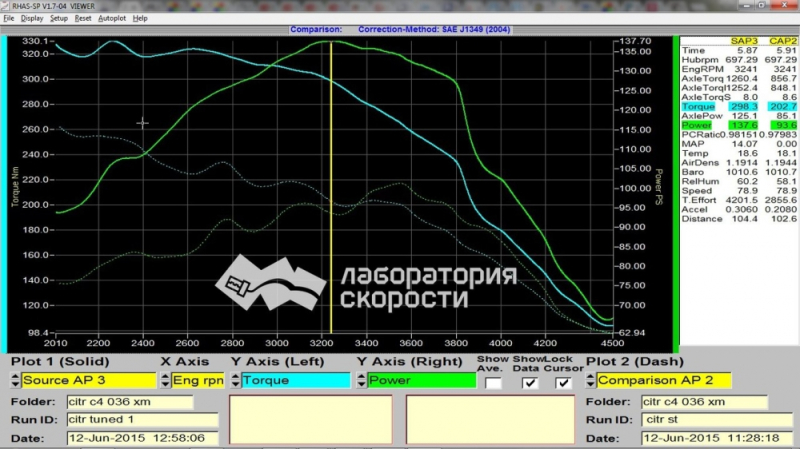Click the comparison Run ID field 'citr st'
The height and width of the screenshot is (449, 800).
717,419
